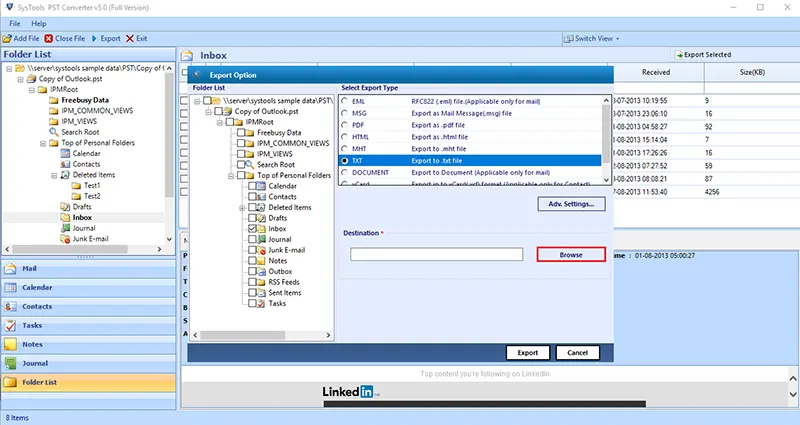The height and width of the screenshot is (425, 800).
Task: Expand Deleted Items in Export Option tree
Action: click(242, 208)
